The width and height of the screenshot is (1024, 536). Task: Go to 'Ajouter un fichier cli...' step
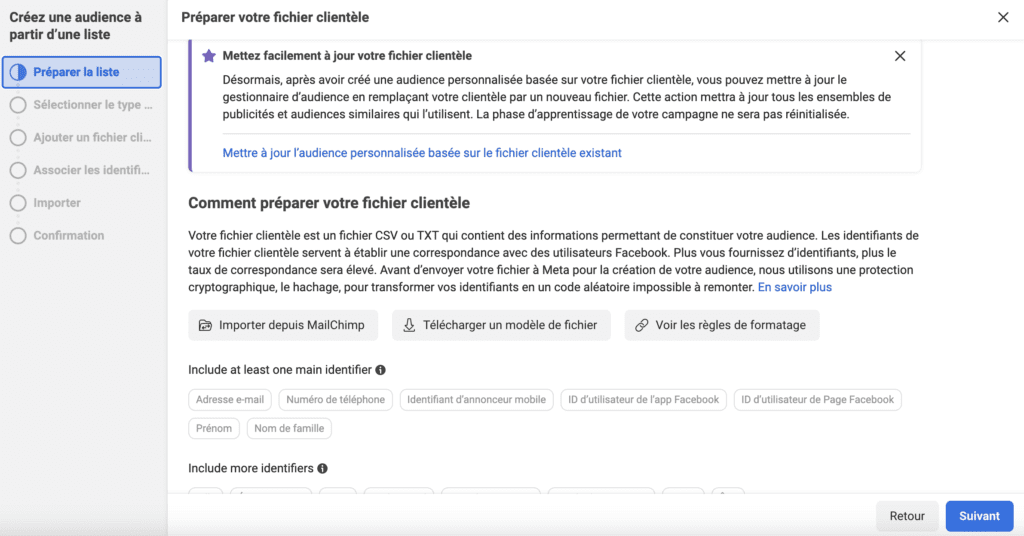(92, 138)
